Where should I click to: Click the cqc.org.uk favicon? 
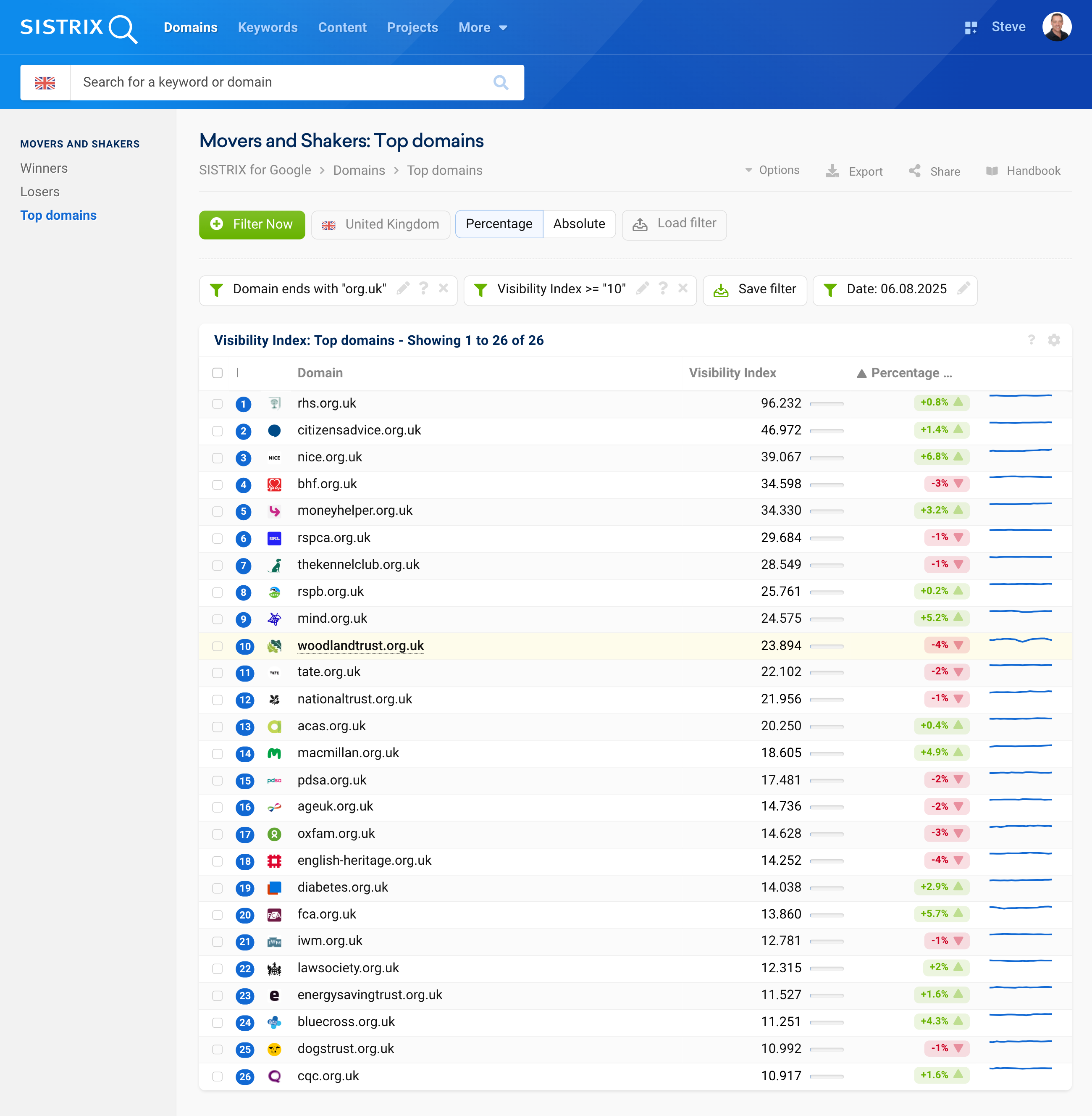point(274,1077)
